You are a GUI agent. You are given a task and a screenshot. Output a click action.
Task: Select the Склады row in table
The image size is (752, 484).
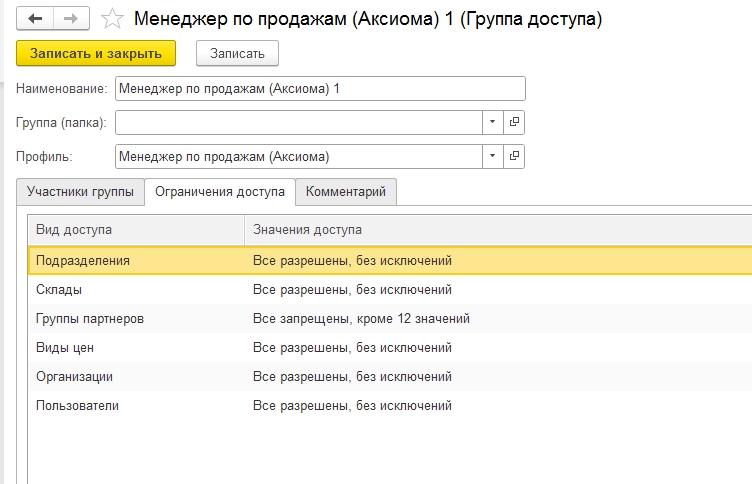pos(59,290)
